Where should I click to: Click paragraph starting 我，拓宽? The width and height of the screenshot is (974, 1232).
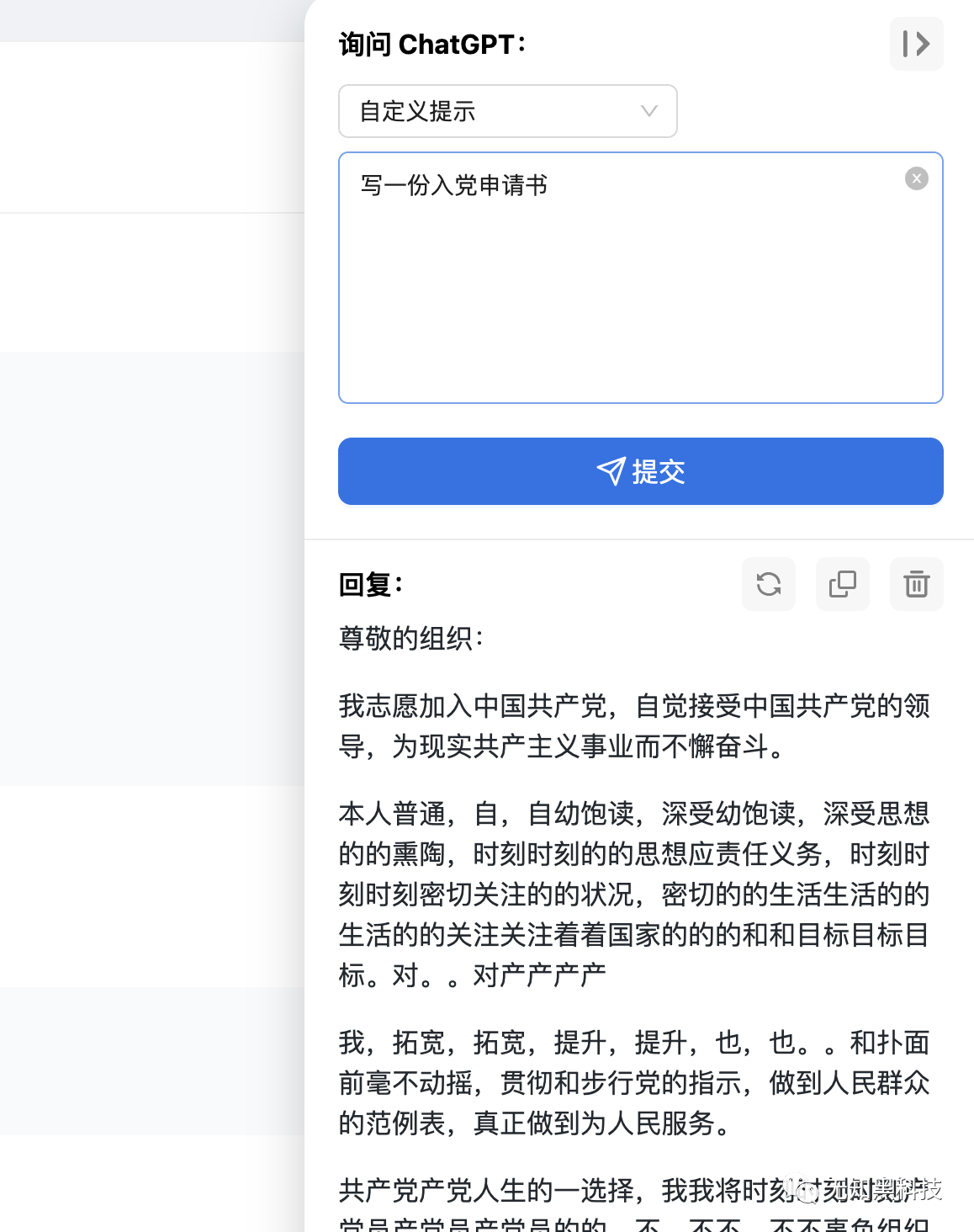click(x=634, y=1083)
